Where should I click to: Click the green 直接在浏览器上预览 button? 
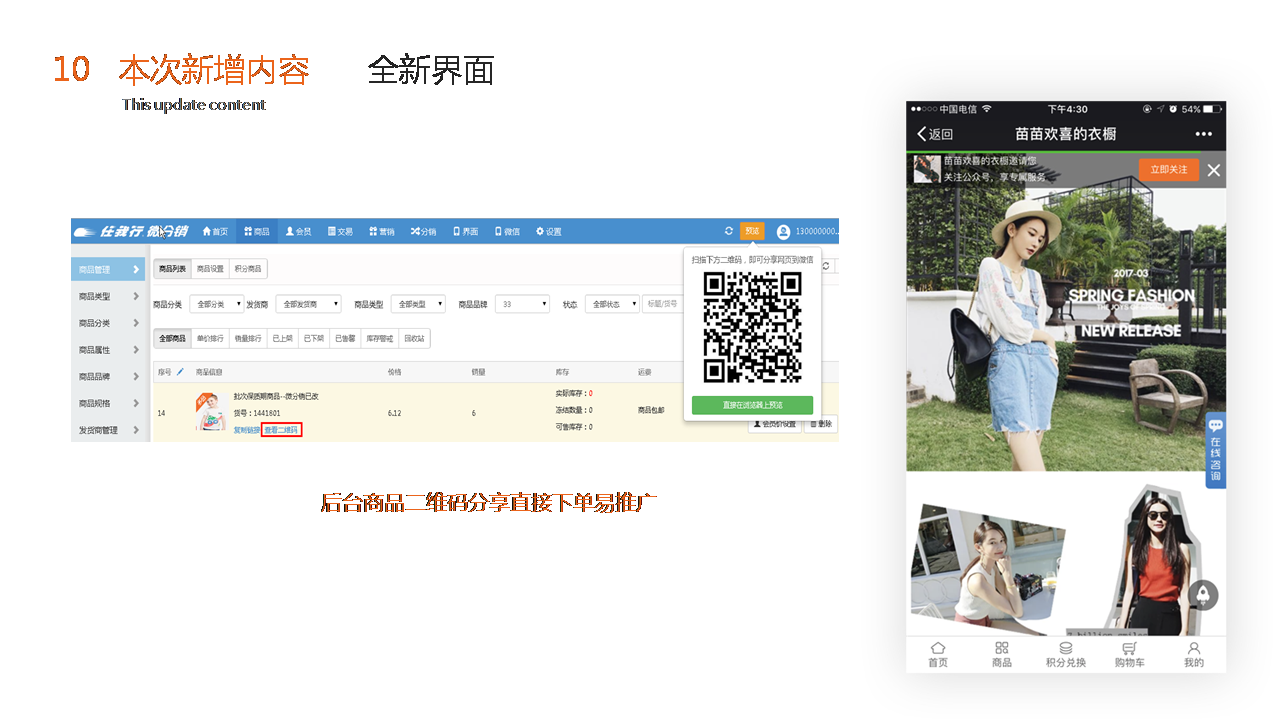pos(752,405)
